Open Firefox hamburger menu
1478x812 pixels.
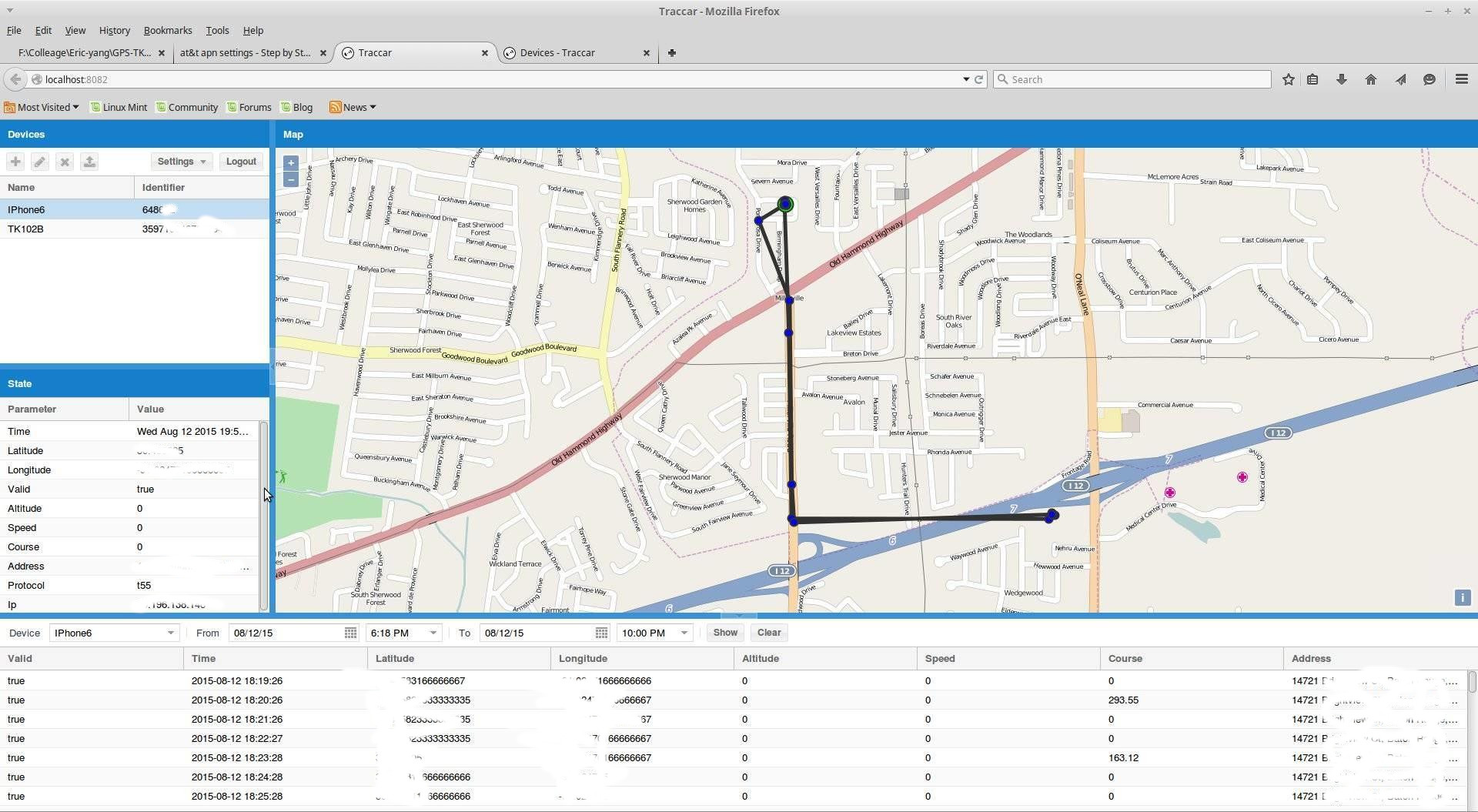click(x=1461, y=79)
